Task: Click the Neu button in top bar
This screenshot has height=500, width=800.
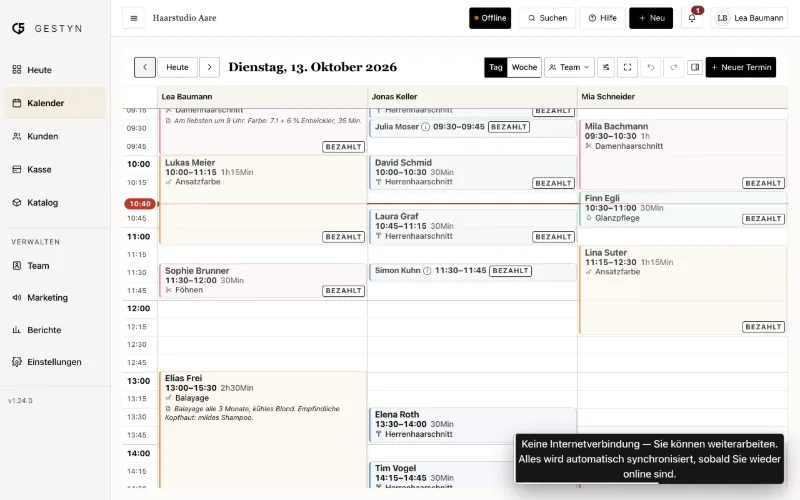Action: pyautogui.click(x=651, y=18)
